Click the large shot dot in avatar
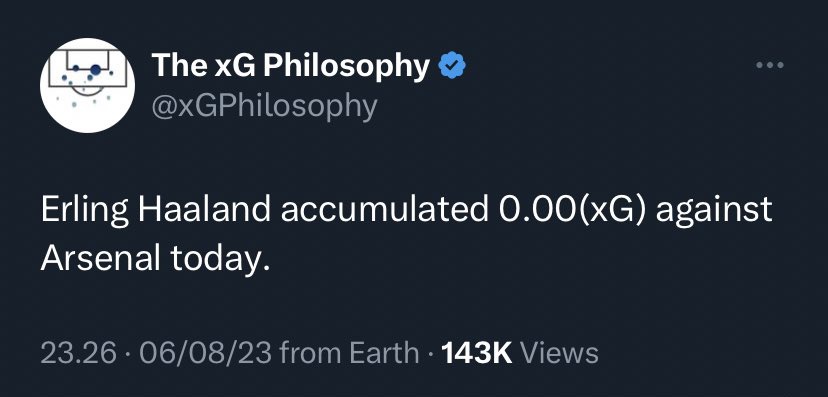828x397 pixels. coord(95,69)
